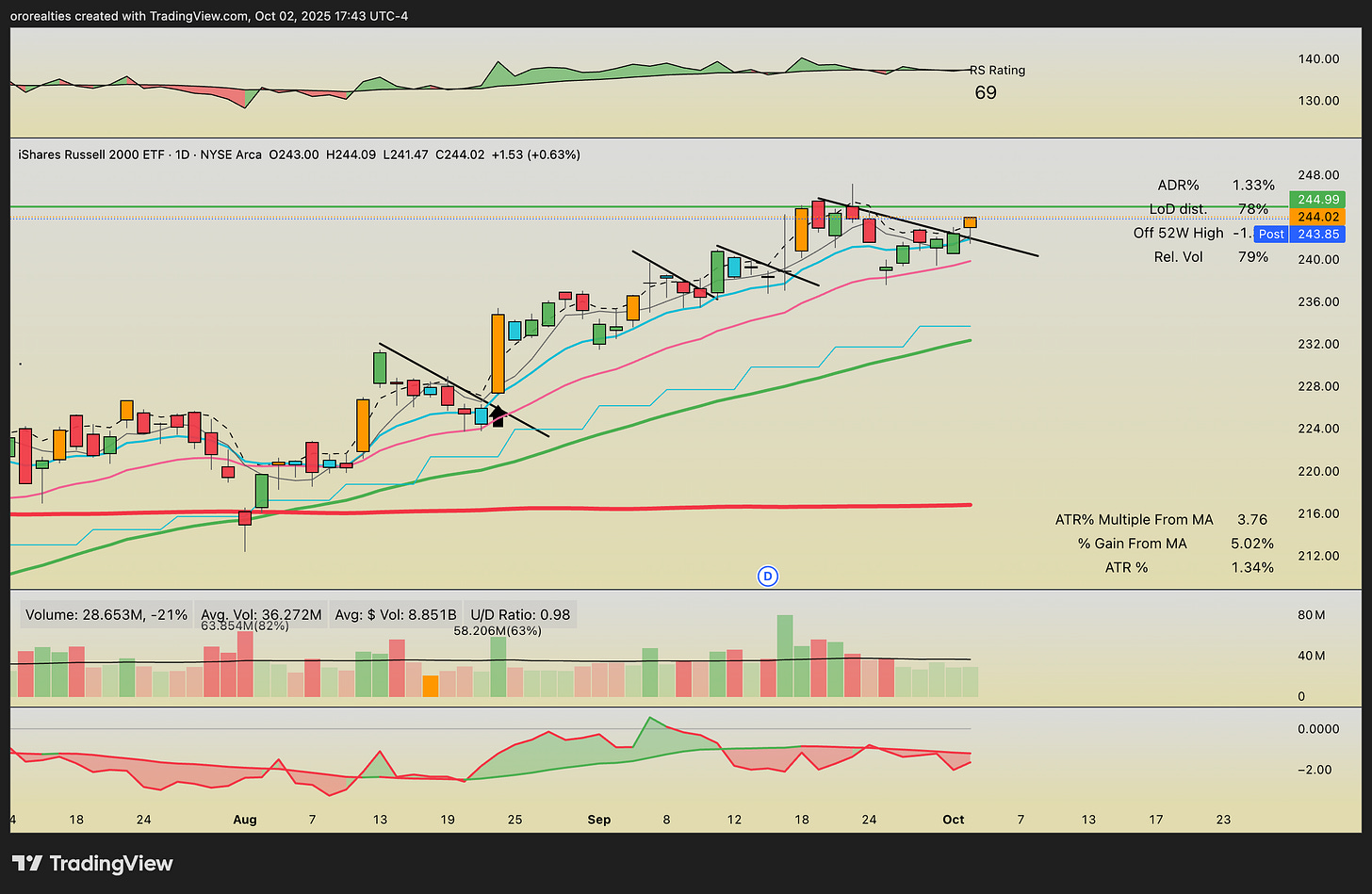Click the 58.206M(63%) volume annotation
The height and width of the screenshot is (894, 1372).
498,630
